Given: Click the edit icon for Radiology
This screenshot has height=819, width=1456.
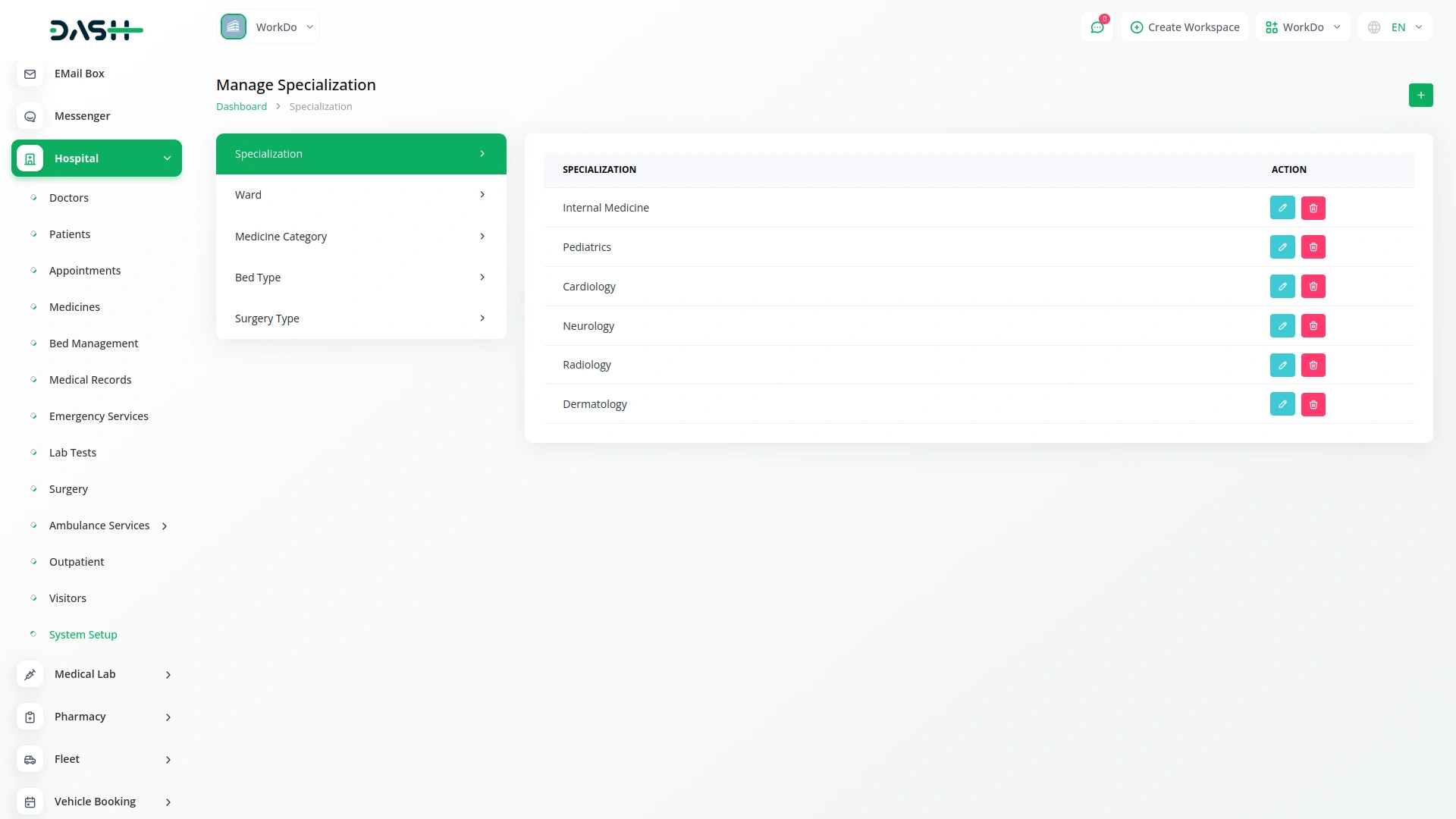Looking at the screenshot, I should (x=1282, y=365).
